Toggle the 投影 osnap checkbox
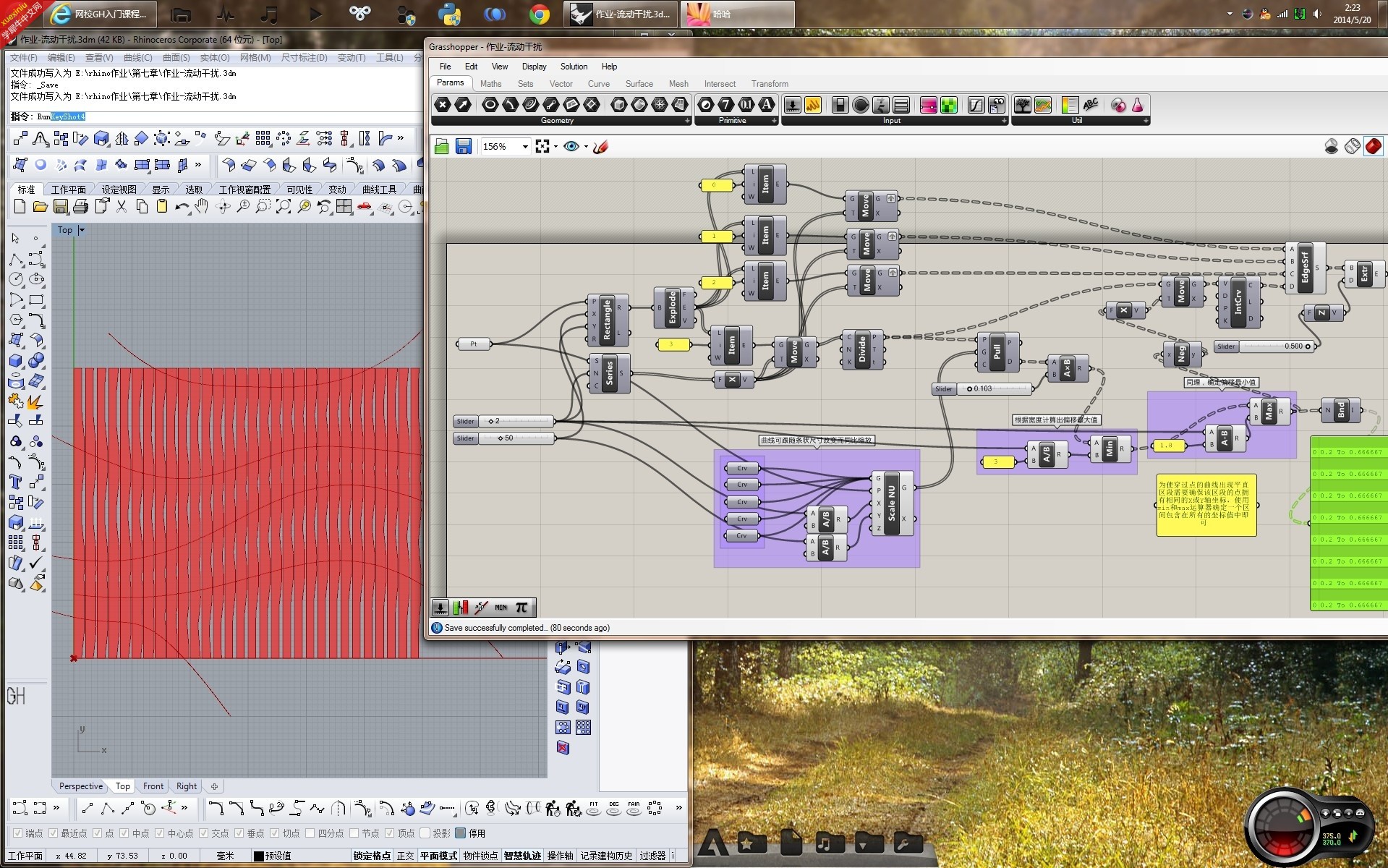The image size is (1388, 868). tap(425, 833)
